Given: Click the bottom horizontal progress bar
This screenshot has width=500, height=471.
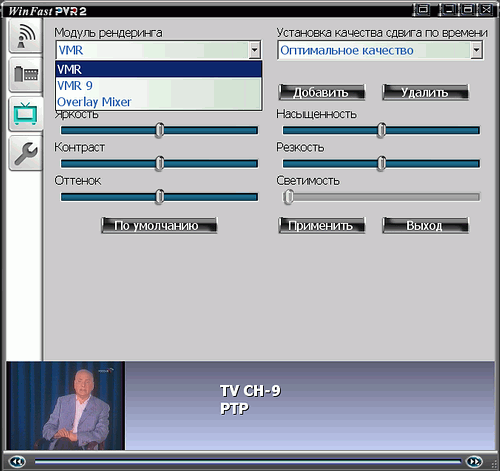Looking at the screenshot, I should (x=248, y=461).
